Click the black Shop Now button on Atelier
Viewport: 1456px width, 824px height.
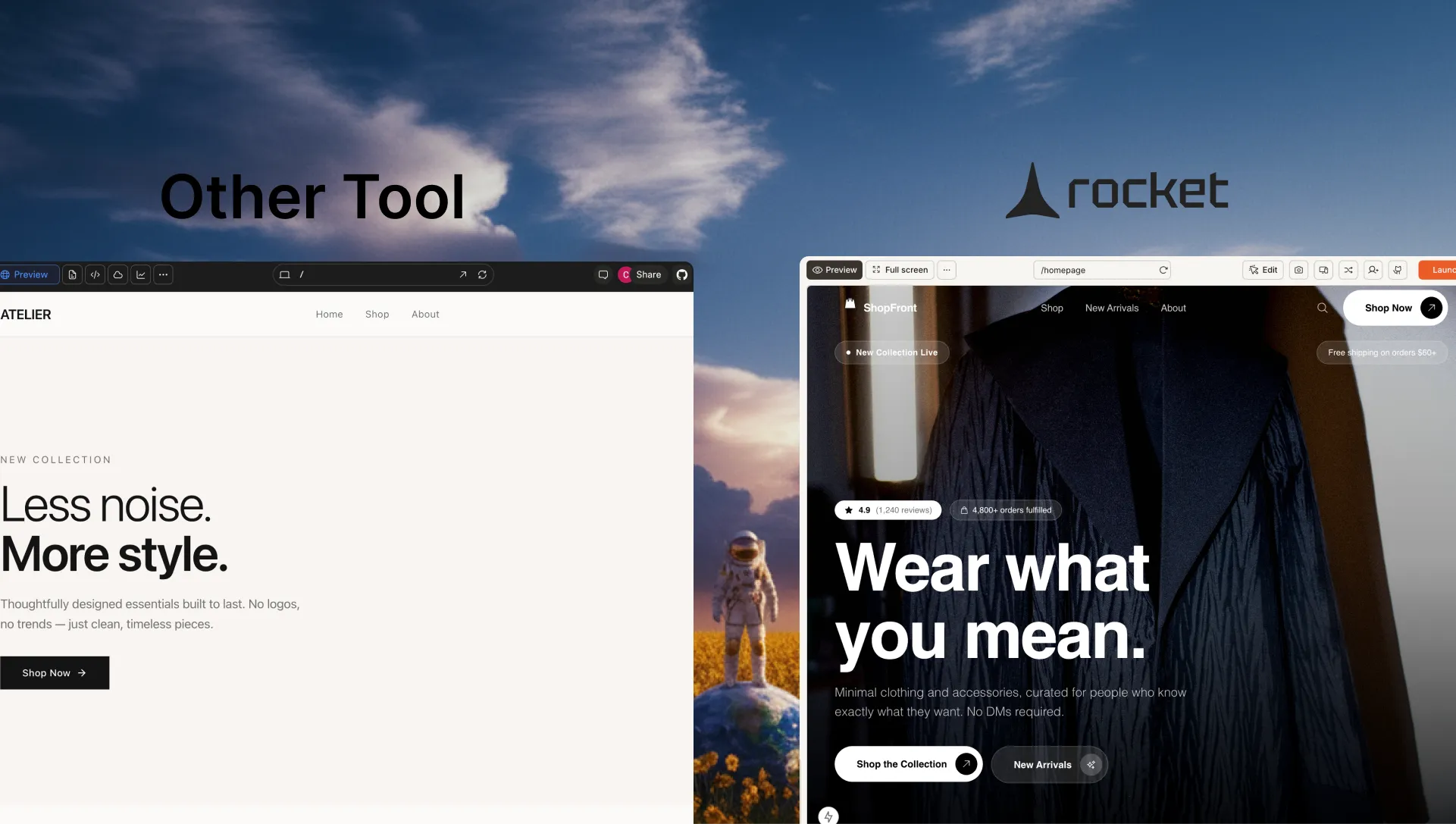click(55, 673)
